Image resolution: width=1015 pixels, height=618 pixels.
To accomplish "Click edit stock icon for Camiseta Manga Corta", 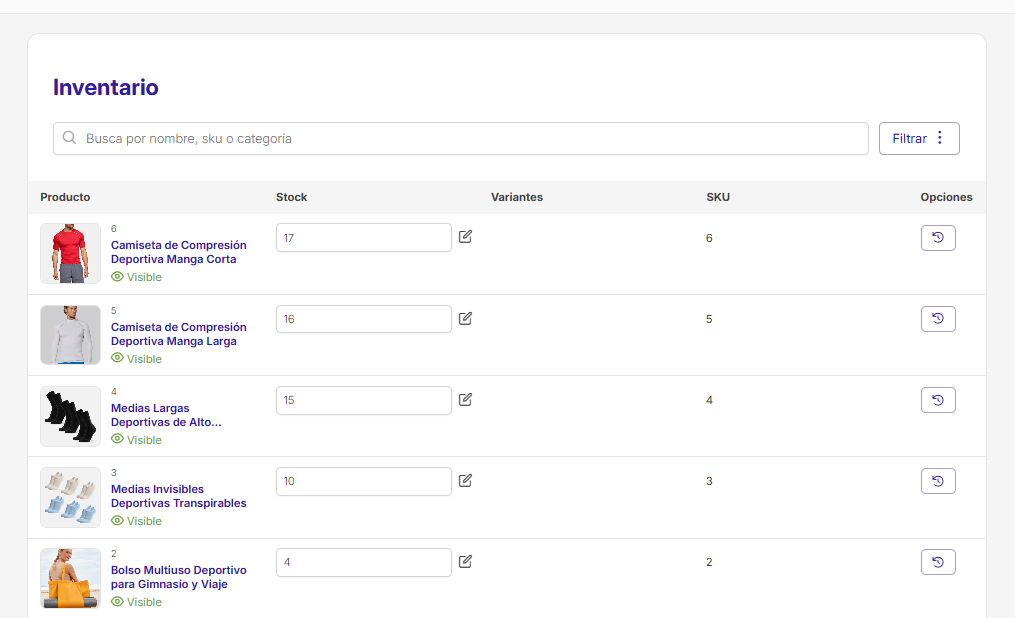I will 465,237.
